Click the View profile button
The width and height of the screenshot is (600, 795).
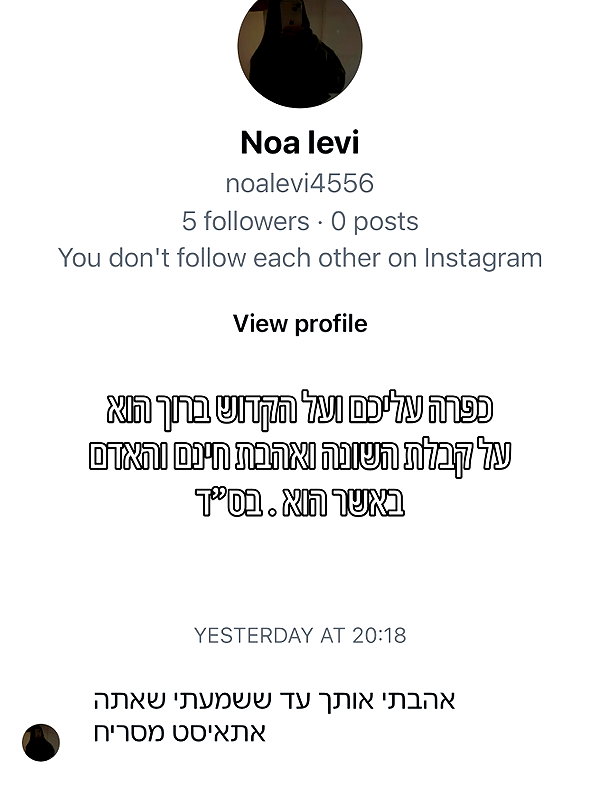300,323
